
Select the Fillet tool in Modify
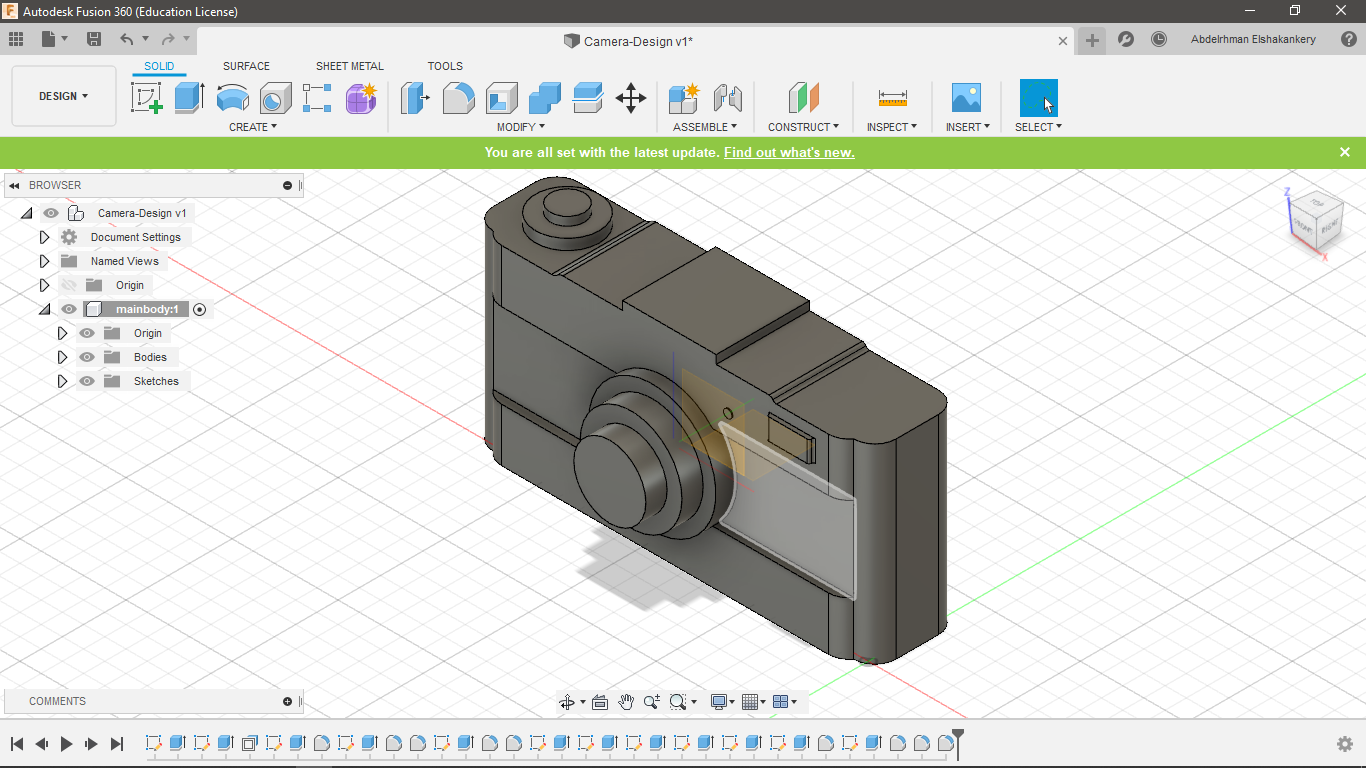click(x=459, y=98)
